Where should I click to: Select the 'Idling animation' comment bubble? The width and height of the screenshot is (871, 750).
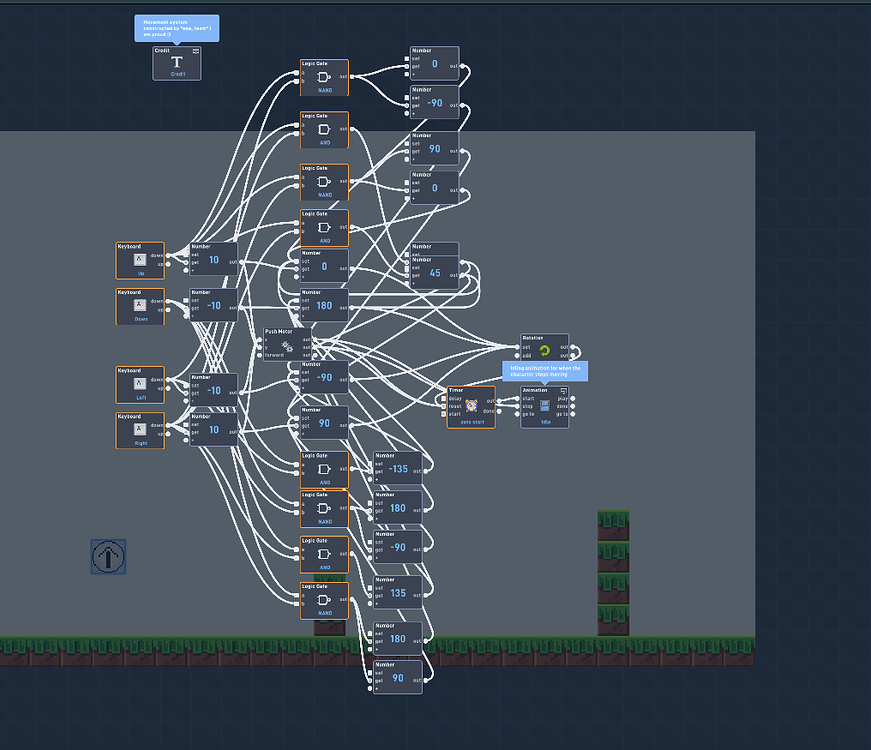pos(545,371)
